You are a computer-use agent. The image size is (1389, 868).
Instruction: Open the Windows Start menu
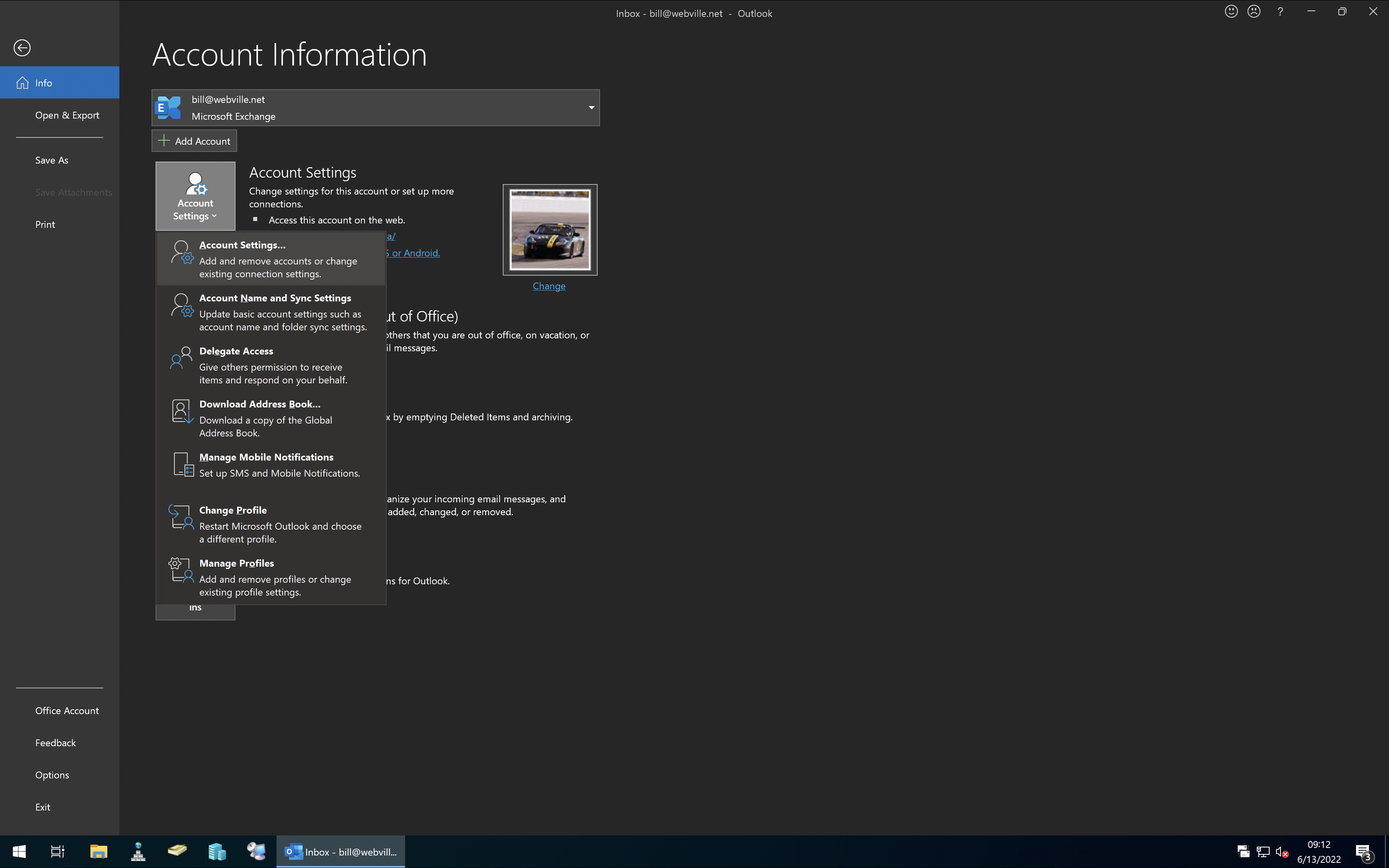tap(19, 852)
